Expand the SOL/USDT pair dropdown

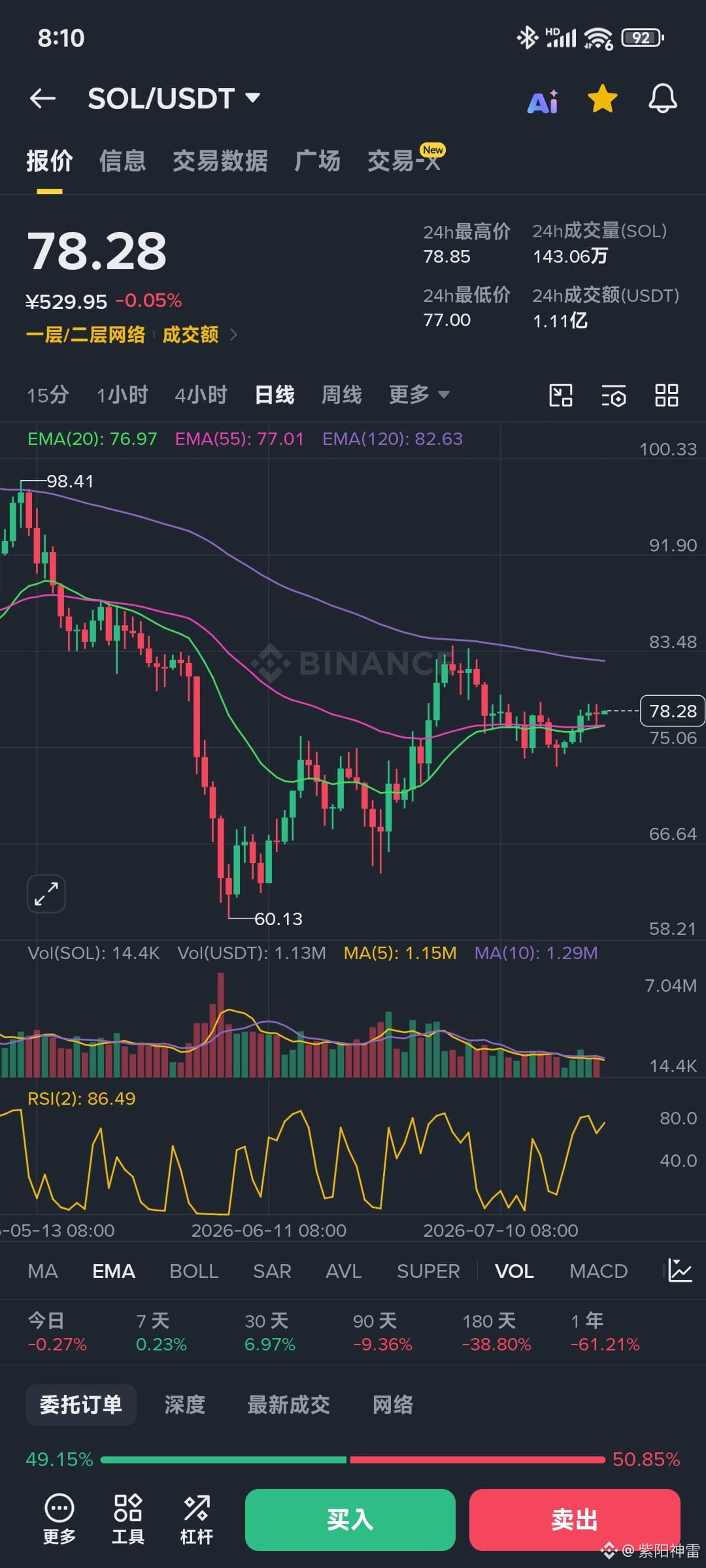click(x=253, y=98)
